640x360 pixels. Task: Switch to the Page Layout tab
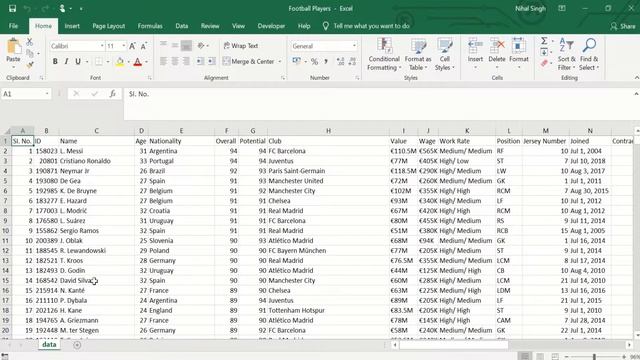pyautogui.click(x=109, y=26)
